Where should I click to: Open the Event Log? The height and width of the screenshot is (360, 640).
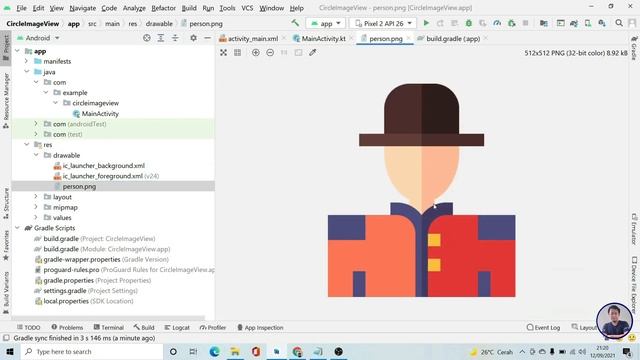[x=543, y=327]
